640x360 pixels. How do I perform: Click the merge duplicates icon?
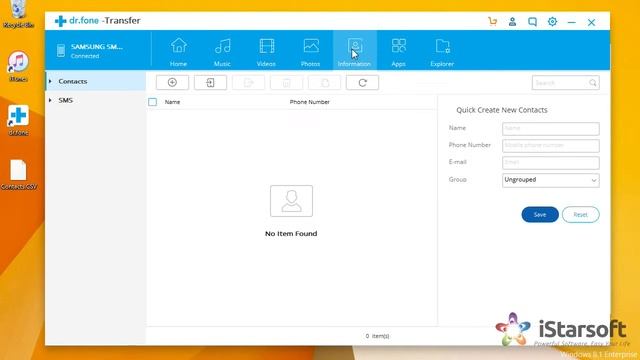[x=324, y=82]
